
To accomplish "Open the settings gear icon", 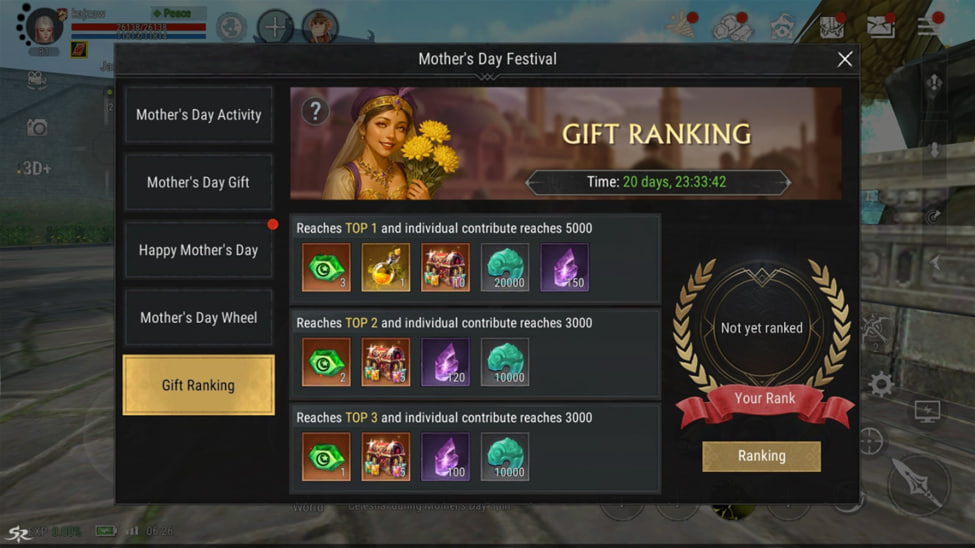I will 880,384.
